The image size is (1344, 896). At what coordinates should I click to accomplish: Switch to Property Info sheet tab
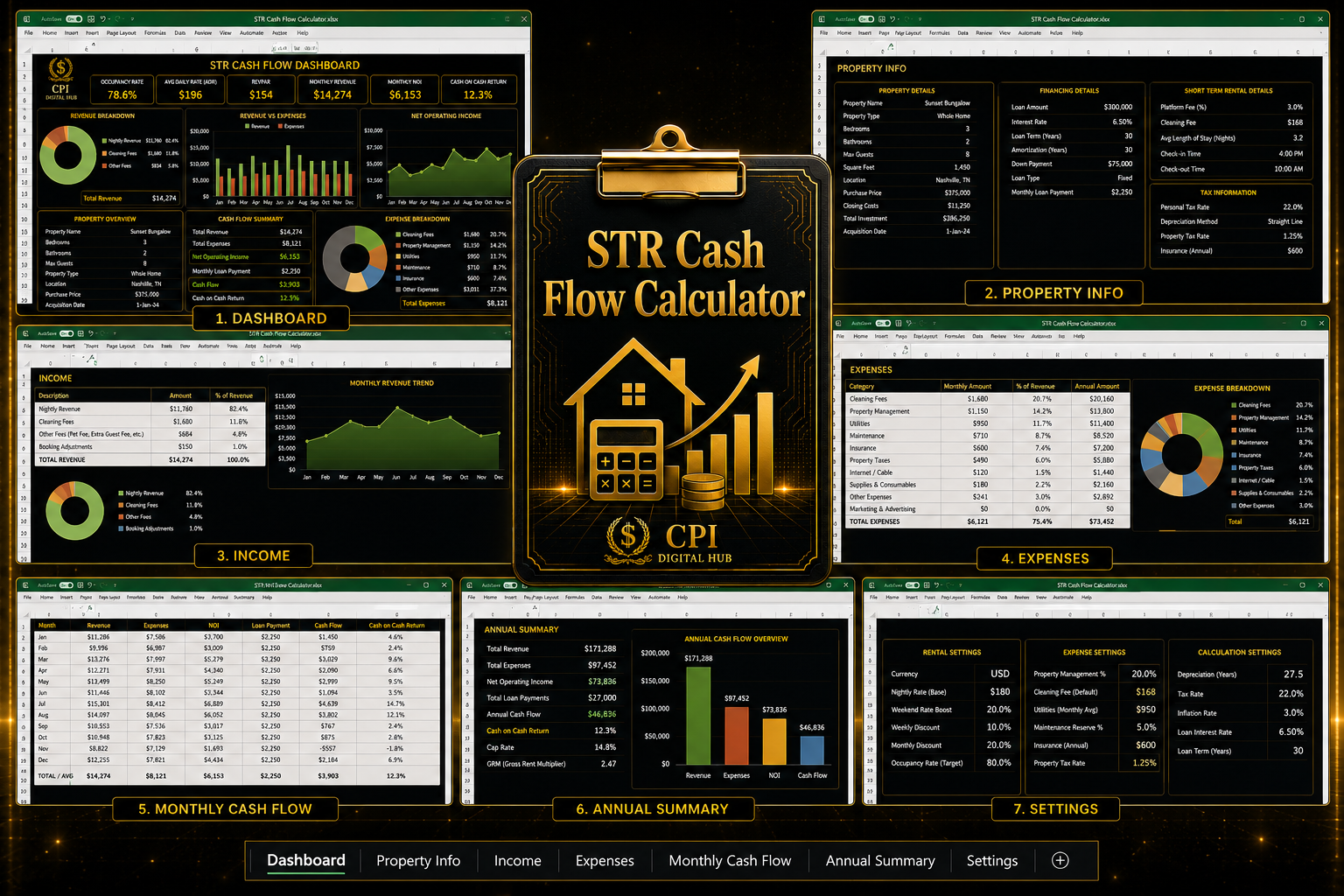[x=418, y=861]
